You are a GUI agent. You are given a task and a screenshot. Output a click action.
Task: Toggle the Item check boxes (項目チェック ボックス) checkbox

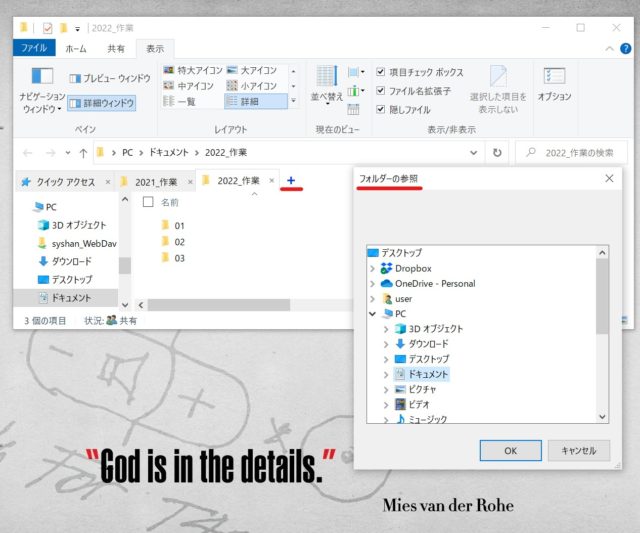point(381,72)
